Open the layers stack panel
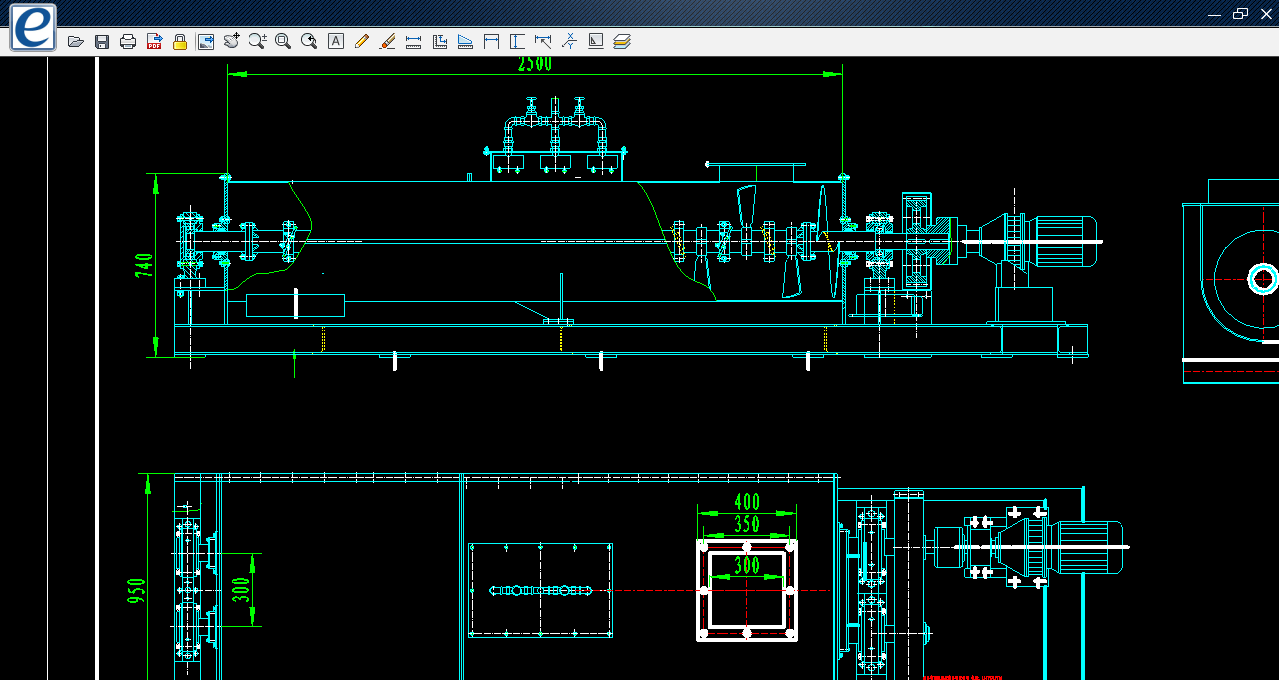The width and height of the screenshot is (1279, 680). [622, 41]
